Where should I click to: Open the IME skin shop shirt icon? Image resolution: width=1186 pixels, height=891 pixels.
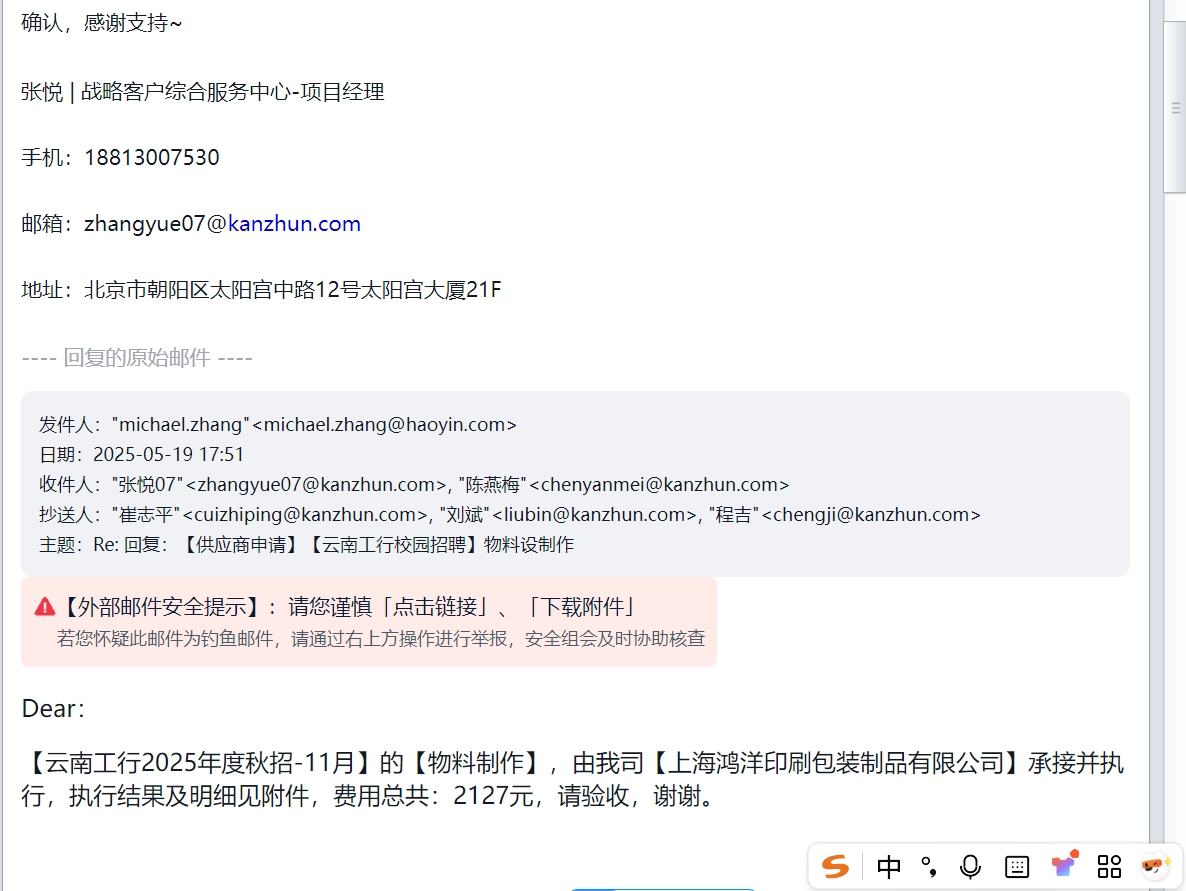click(x=1064, y=865)
